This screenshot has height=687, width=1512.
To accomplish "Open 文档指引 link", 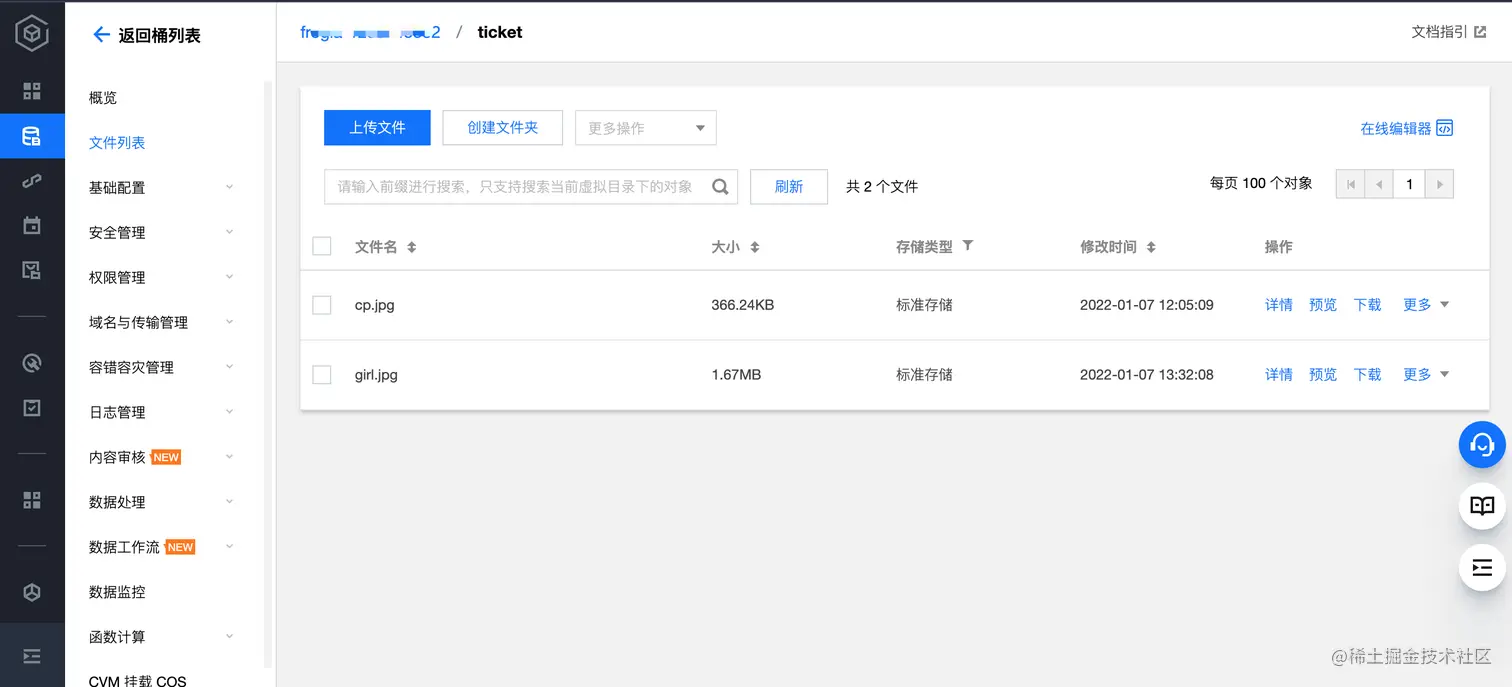I will pyautogui.click(x=1448, y=32).
